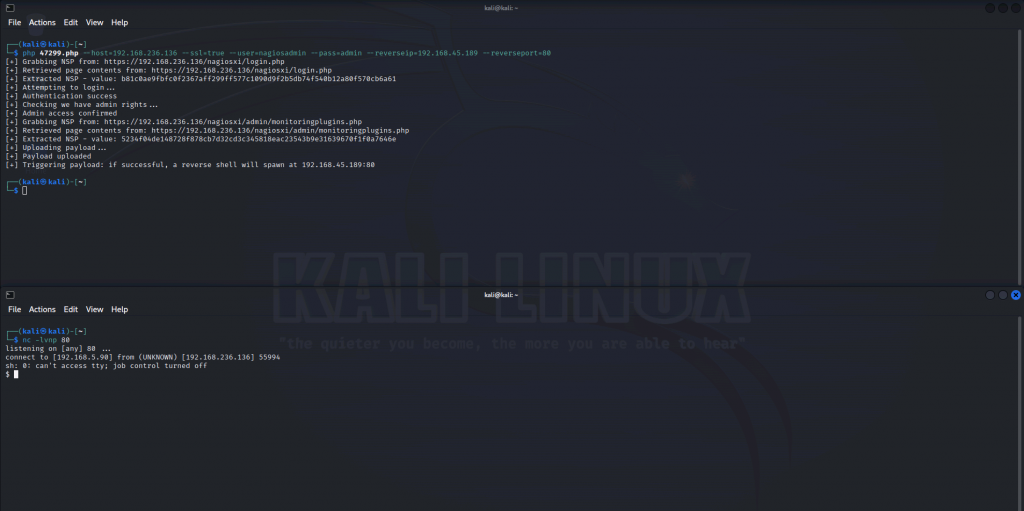Click 'Attempting to login...' line
The width and height of the screenshot is (1024, 511).
pos(60,88)
